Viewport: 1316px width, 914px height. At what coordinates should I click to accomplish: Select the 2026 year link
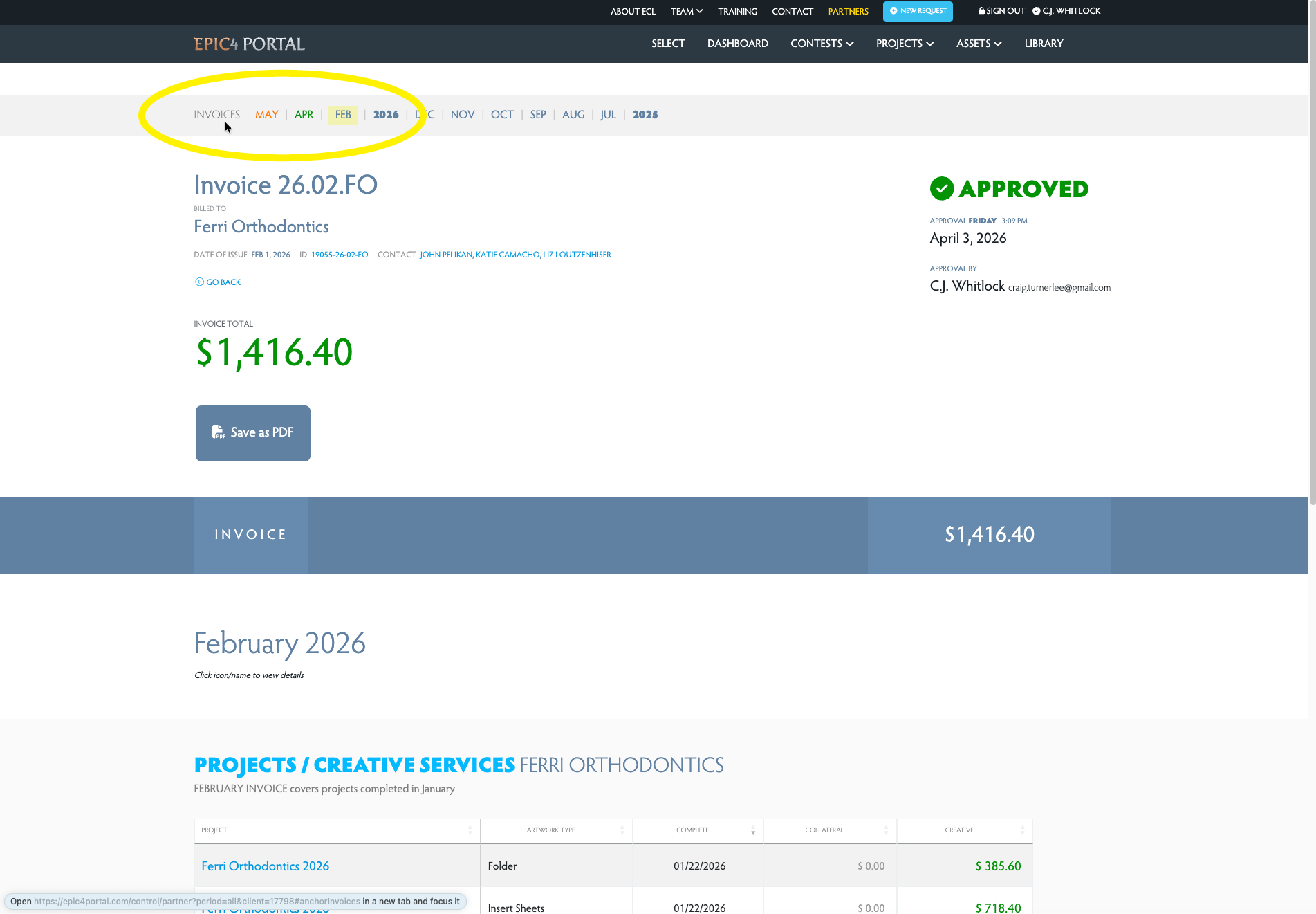(x=386, y=115)
